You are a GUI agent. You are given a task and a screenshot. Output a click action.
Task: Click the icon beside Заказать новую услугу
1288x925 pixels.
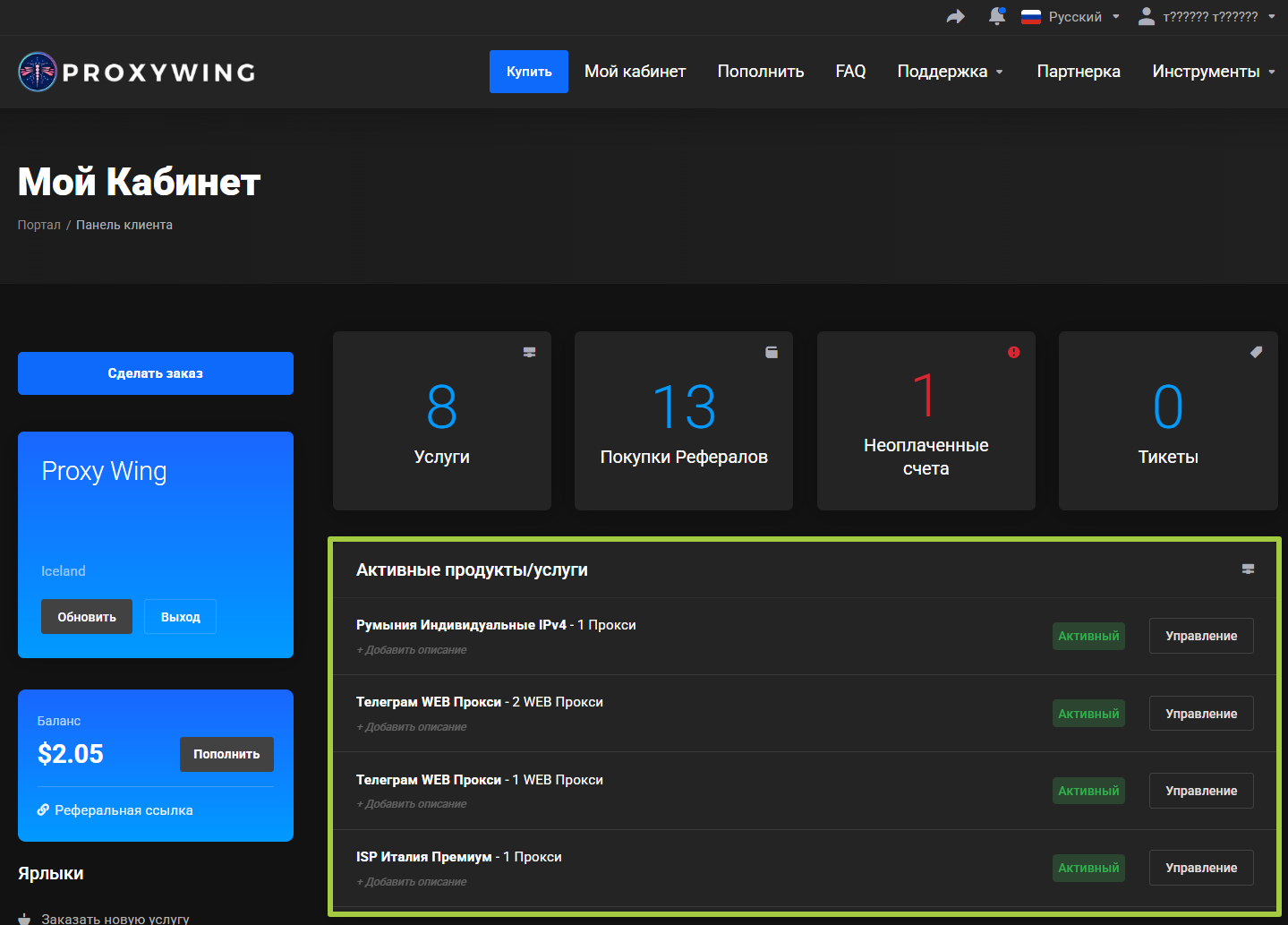tap(24, 919)
